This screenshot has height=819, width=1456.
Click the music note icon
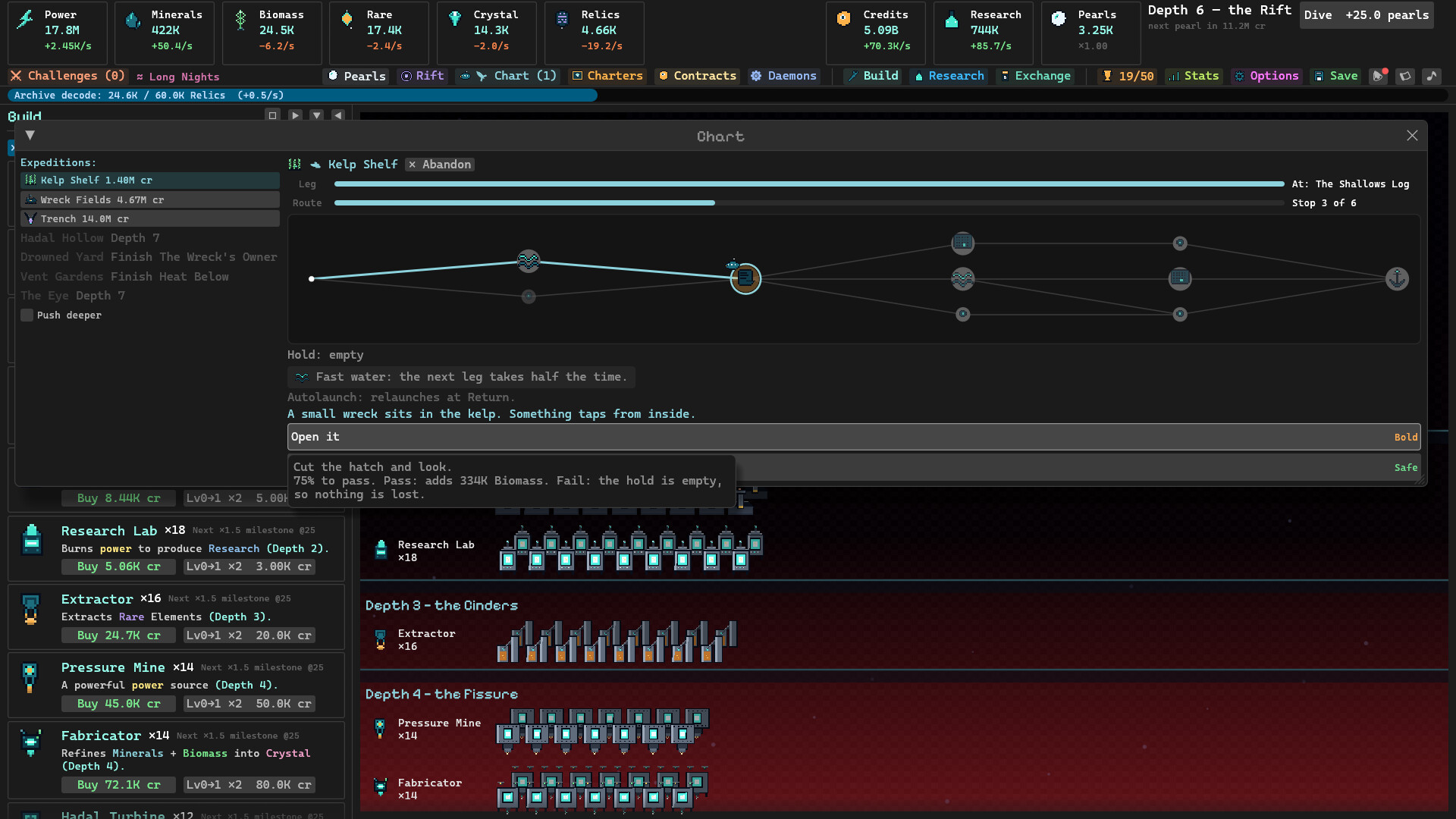click(x=1431, y=76)
